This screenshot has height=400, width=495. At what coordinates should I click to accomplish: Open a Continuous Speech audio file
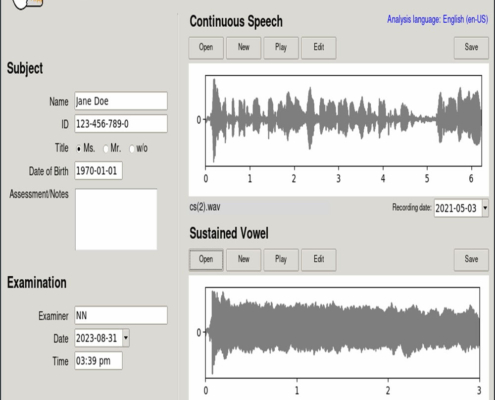206,48
